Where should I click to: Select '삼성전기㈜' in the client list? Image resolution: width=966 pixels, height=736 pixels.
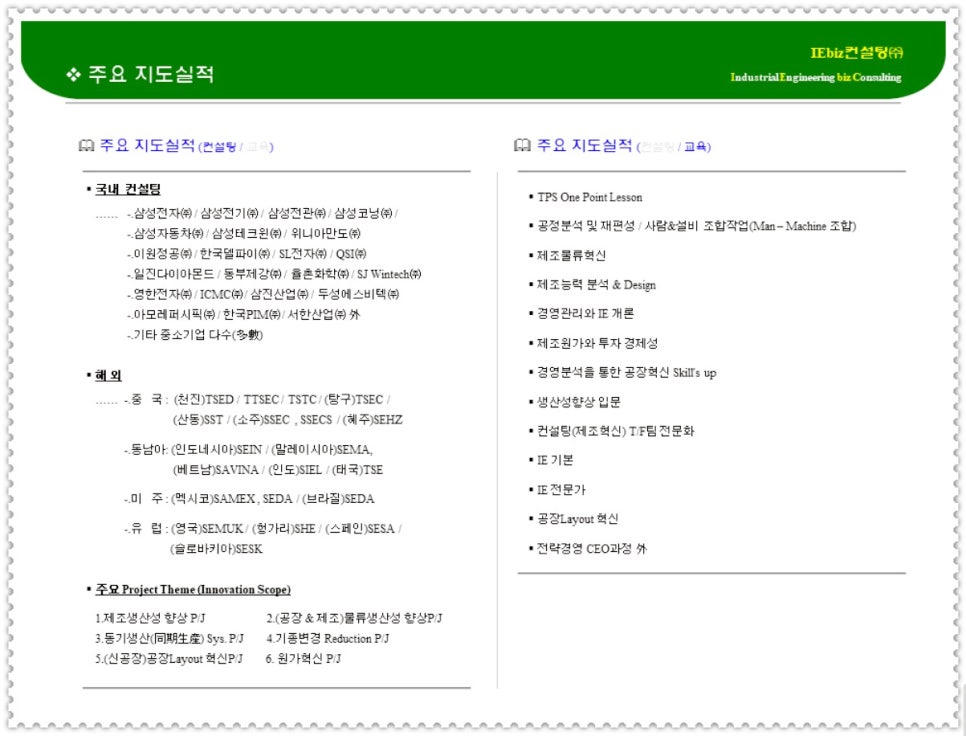click(x=229, y=213)
